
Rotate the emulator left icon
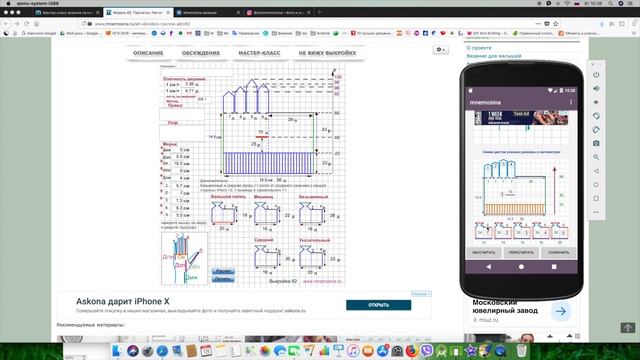coord(596,116)
